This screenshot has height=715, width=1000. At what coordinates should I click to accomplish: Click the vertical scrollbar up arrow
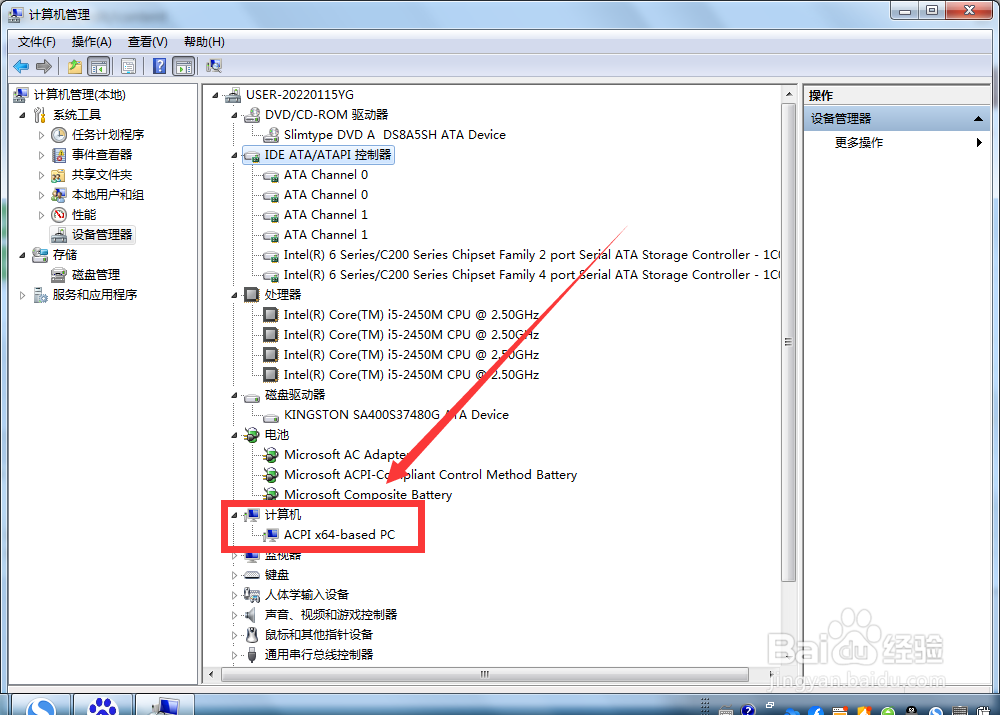point(789,94)
